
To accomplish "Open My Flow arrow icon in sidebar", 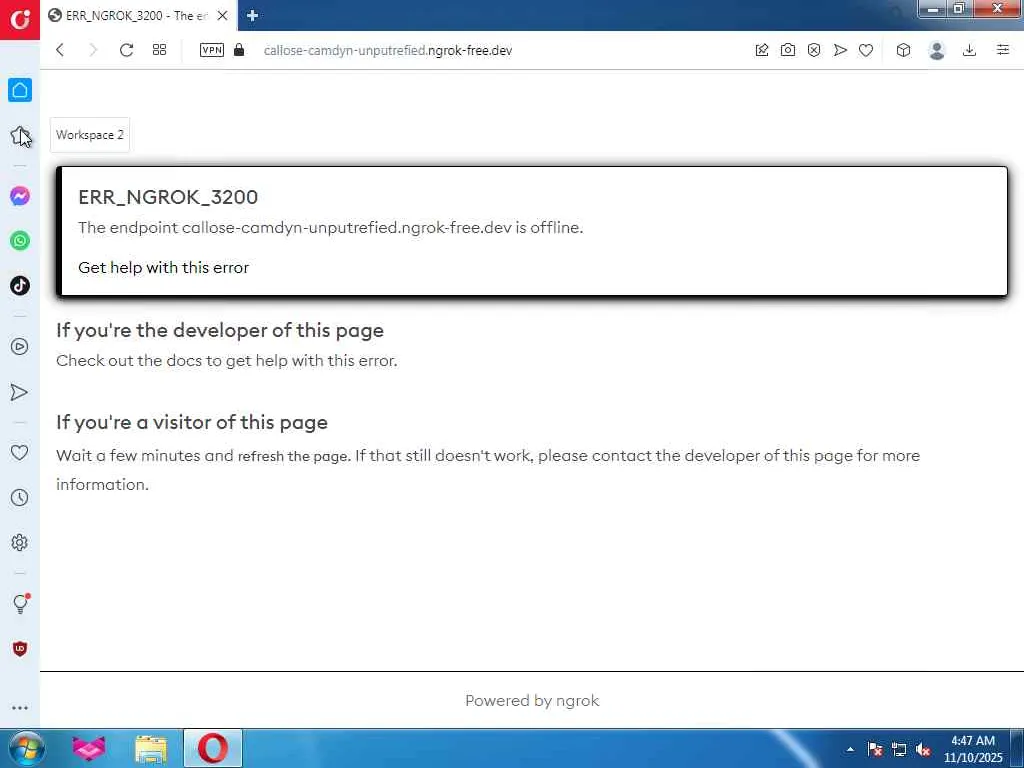I will pyautogui.click(x=20, y=392).
